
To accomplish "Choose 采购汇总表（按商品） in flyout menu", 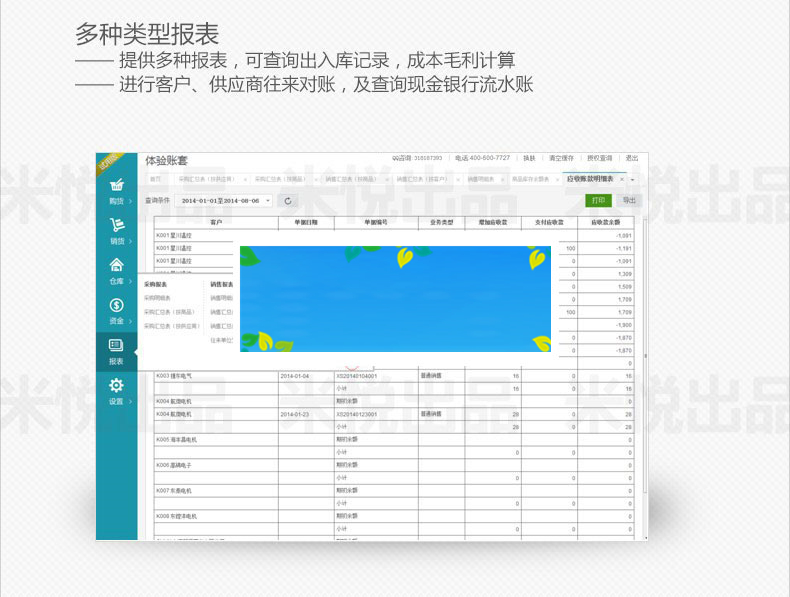I will tap(170, 312).
